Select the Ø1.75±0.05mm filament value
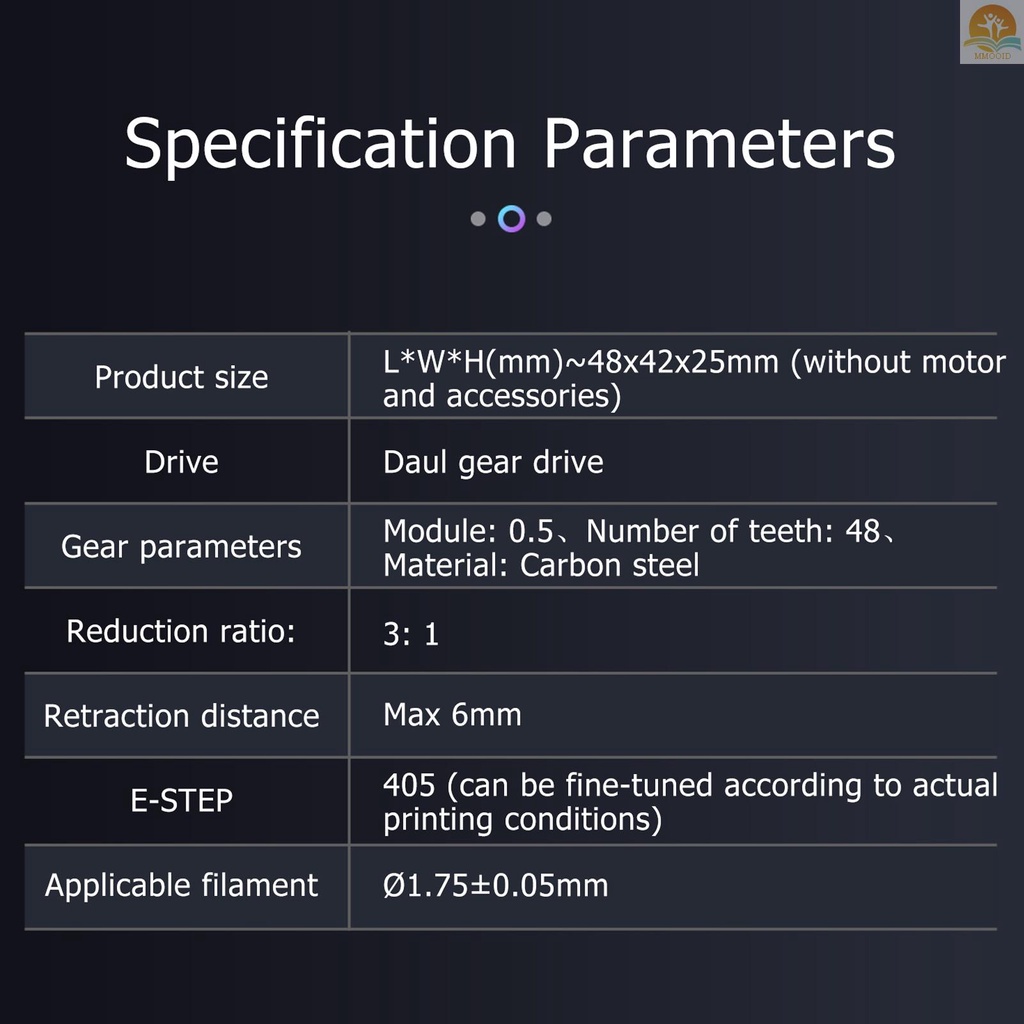Screen dimensions: 1024x1024 [x=495, y=885]
